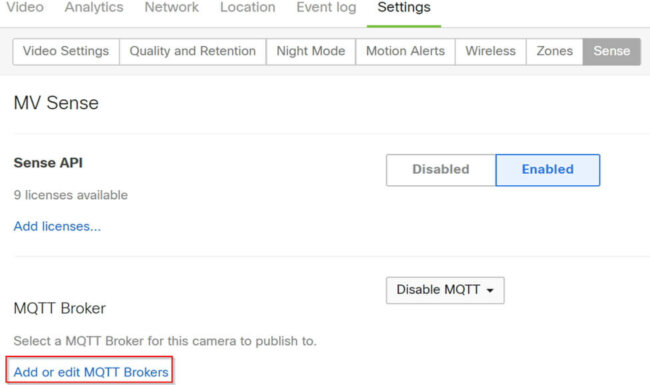Viewport: 650px width, 385px height.
Task: Open Add or edit MQTT Brokers
Action: click(x=91, y=372)
